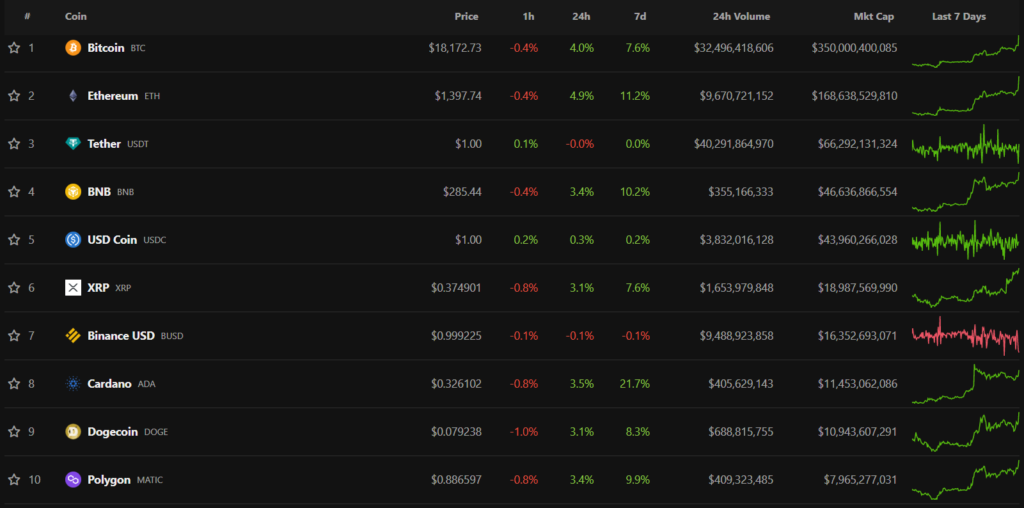Toggle the Dogecoin favorite star

[x=14, y=432]
